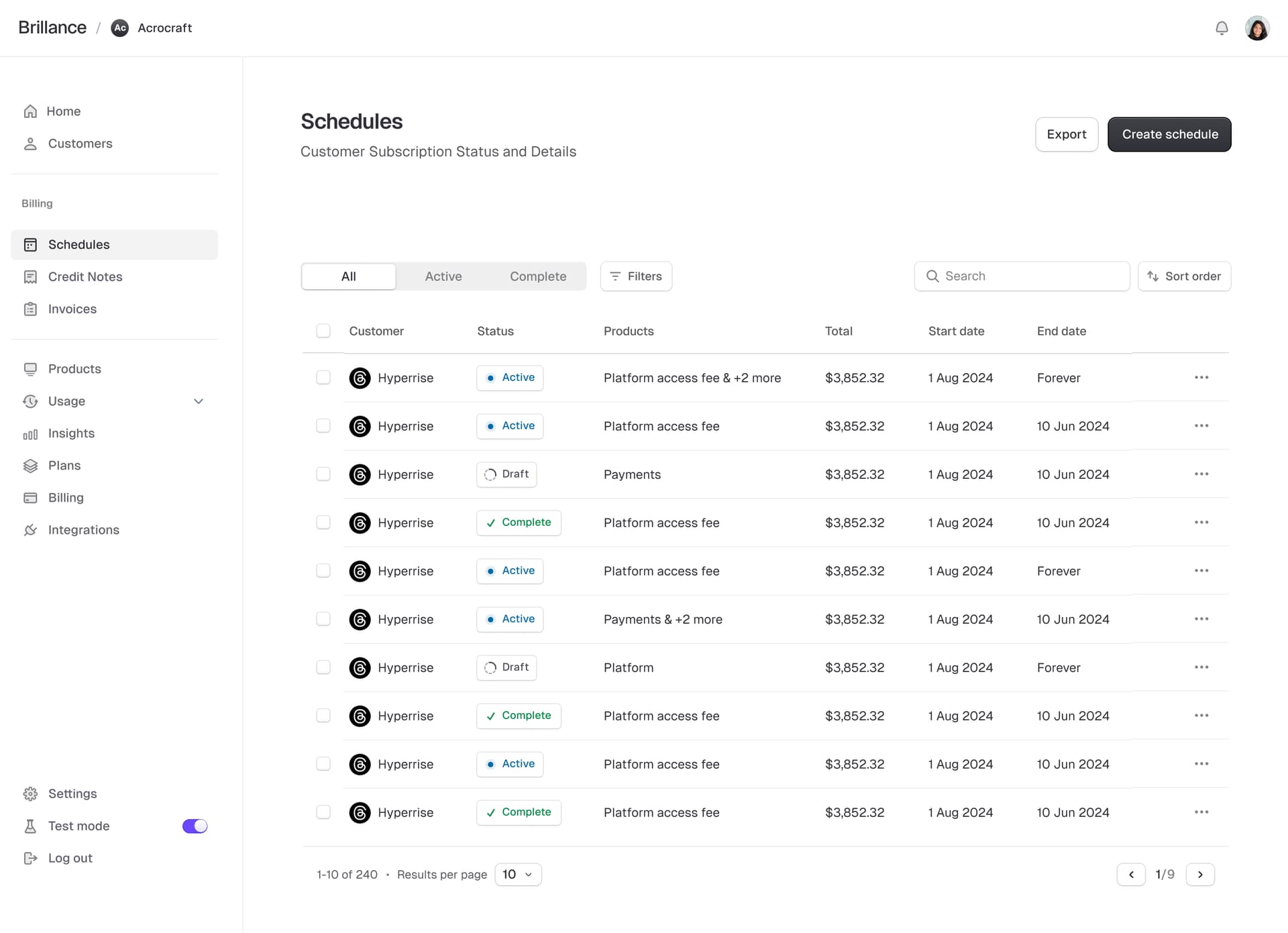Go to next page of schedules

click(x=1201, y=874)
